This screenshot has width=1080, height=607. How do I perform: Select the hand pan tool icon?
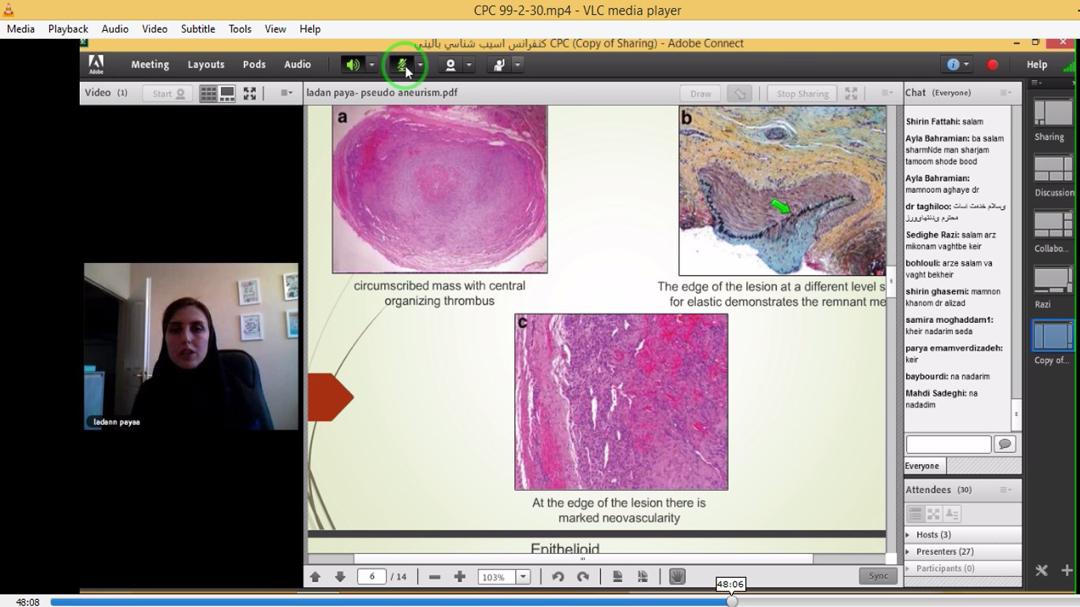pos(677,577)
